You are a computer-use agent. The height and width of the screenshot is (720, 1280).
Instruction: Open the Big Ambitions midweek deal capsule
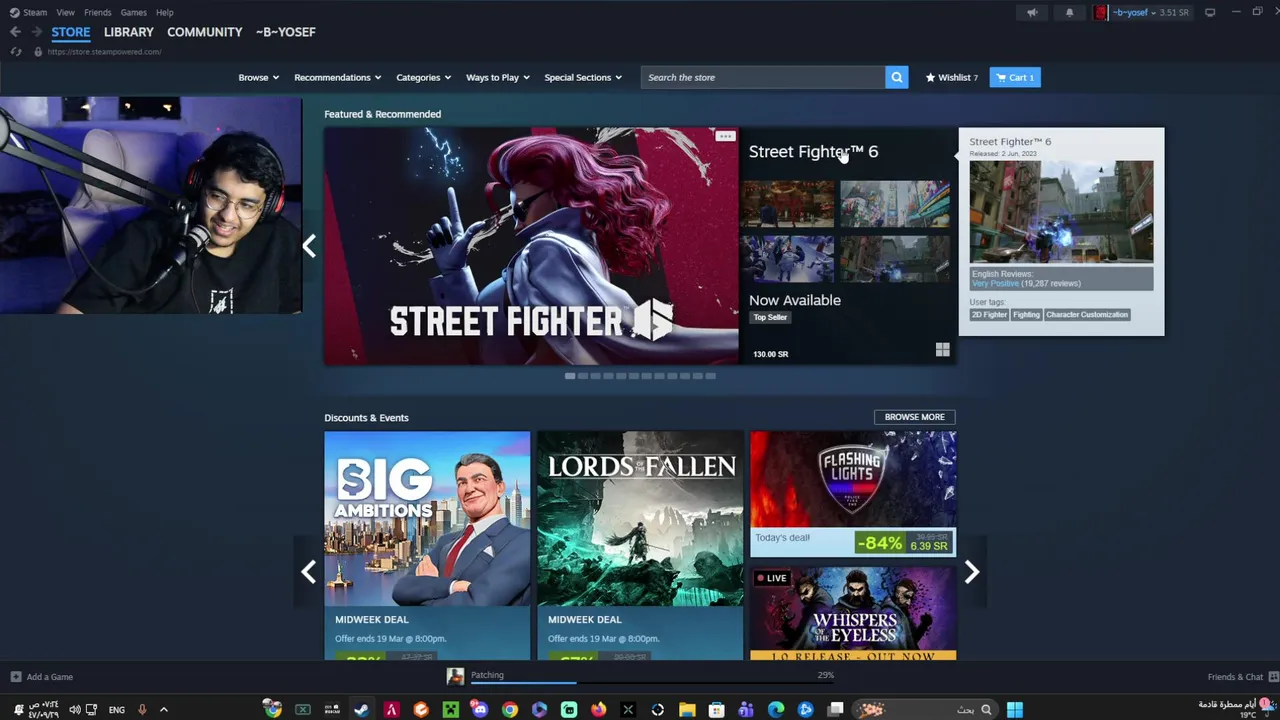[x=427, y=546]
